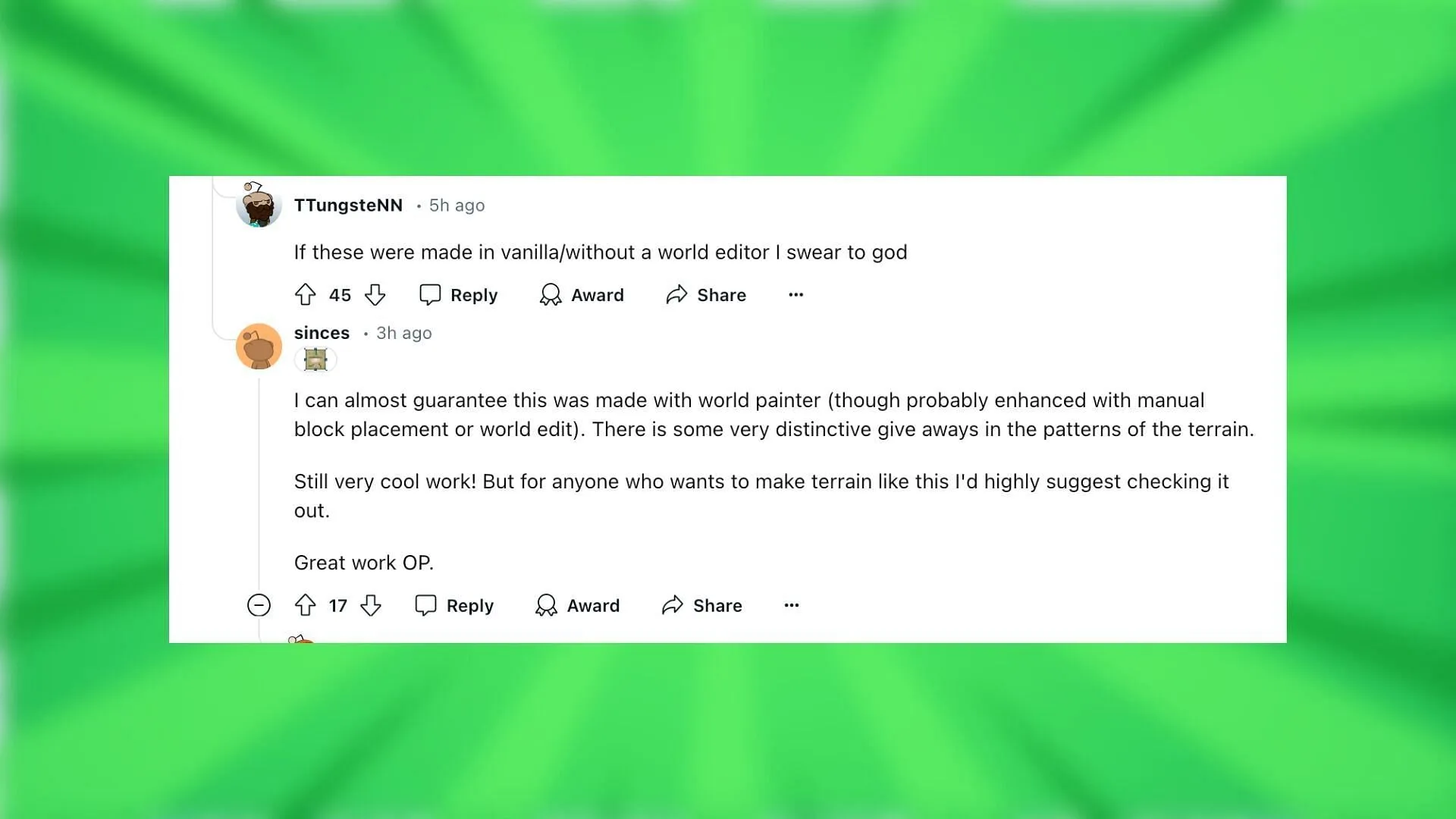Toggle the collapse button on sinces' comment
This screenshot has width=1456, height=819.
(258, 605)
